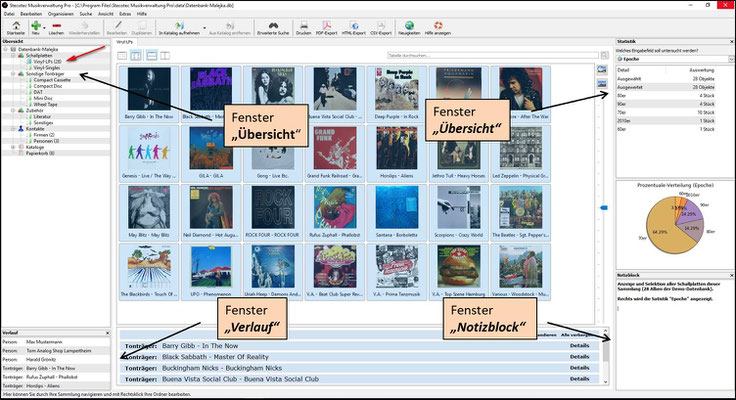Open the Bearbeiten menu
Viewport: 736px width, 400px height.
tap(31, 14)
